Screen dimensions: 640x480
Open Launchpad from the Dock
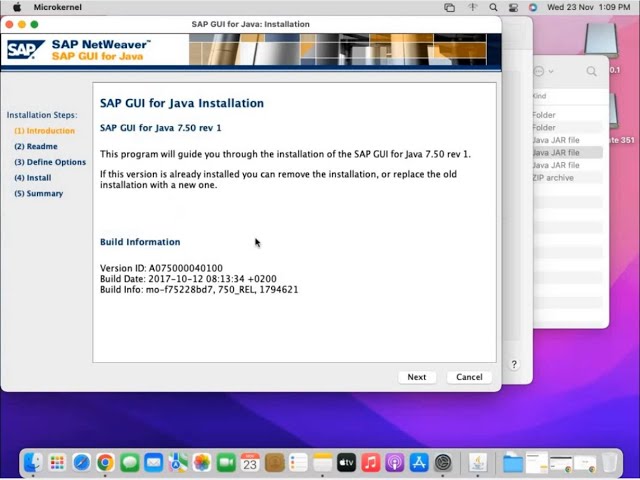click(x=57, y=463)
